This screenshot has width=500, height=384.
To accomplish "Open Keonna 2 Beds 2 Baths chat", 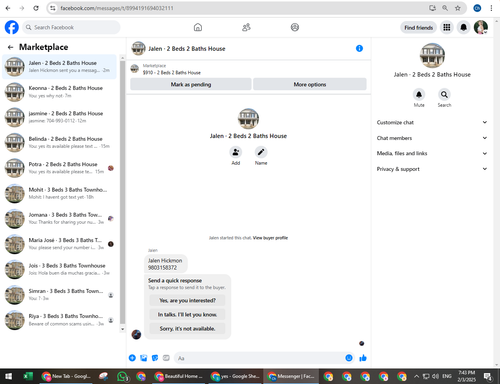I will click(x=59, y=92).
